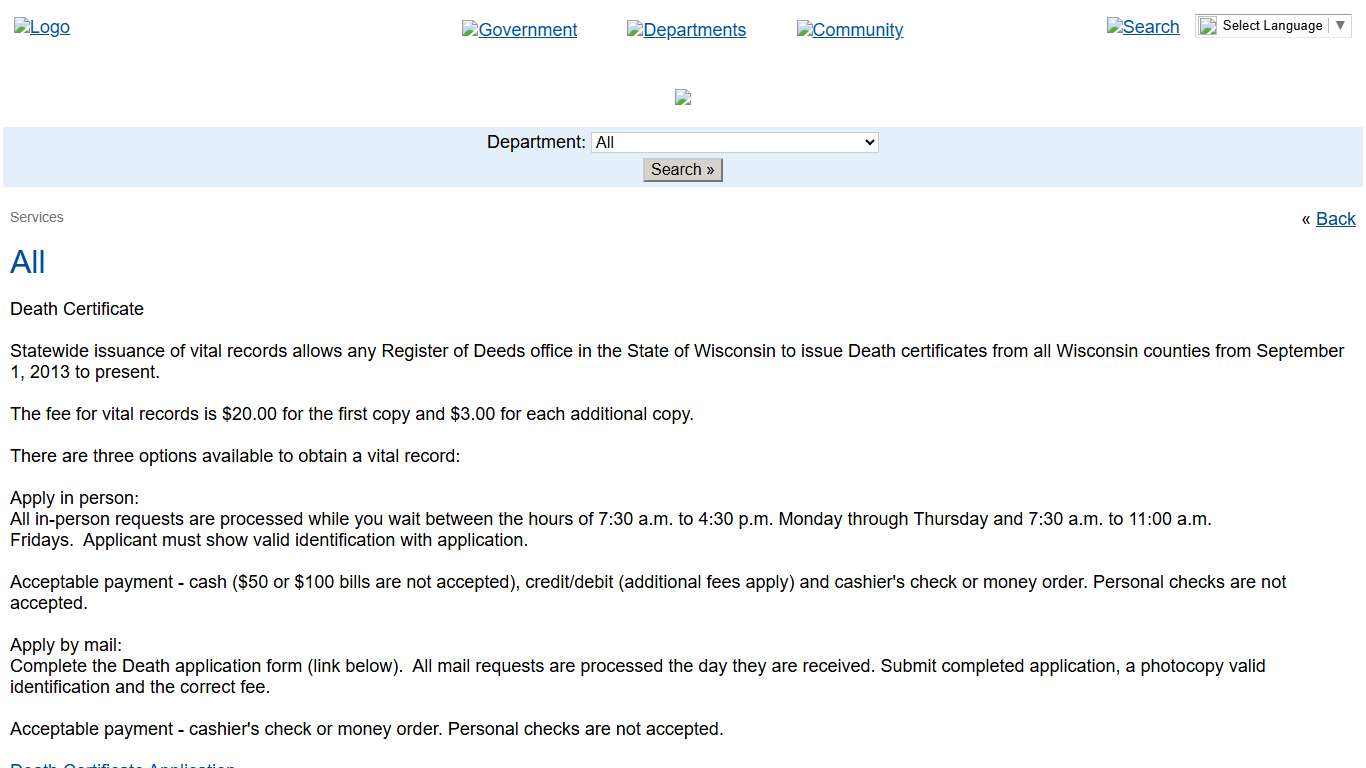The width and height of the screenshot is (1366, 768).
Task: Open the Community navigation menu
Action: tap(850, 30)
